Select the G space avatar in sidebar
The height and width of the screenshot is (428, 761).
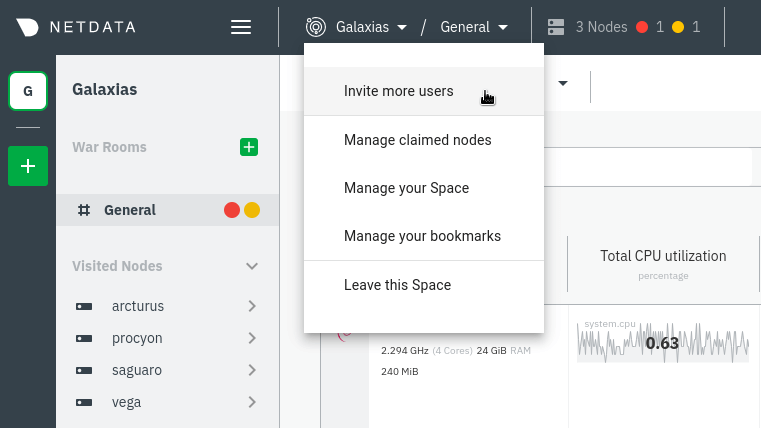click(28, 91)
